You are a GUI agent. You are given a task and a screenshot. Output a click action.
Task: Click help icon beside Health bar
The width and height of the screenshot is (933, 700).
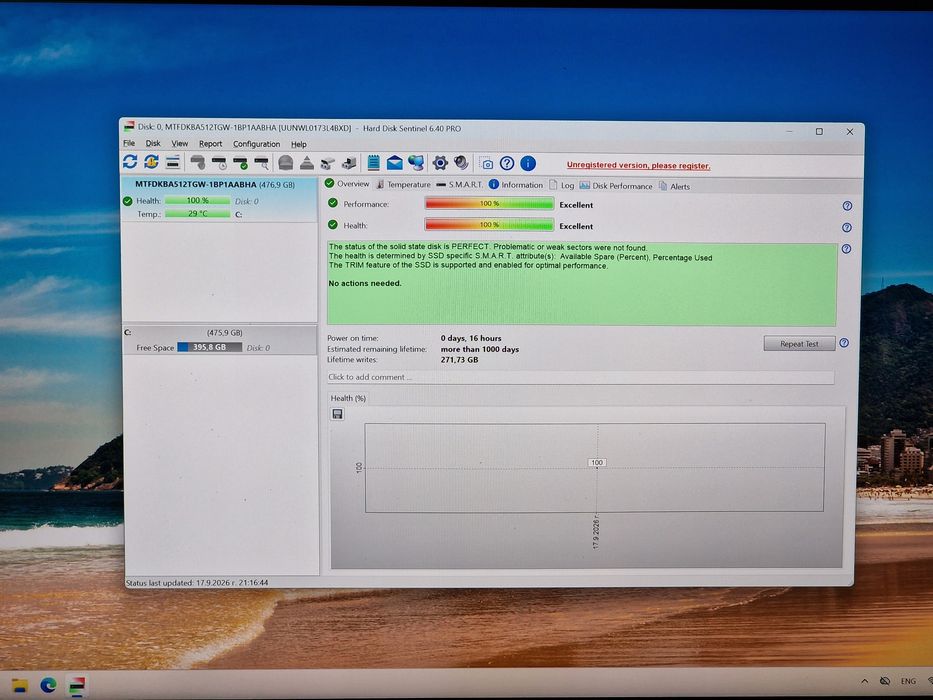click(x=847, y=227)
